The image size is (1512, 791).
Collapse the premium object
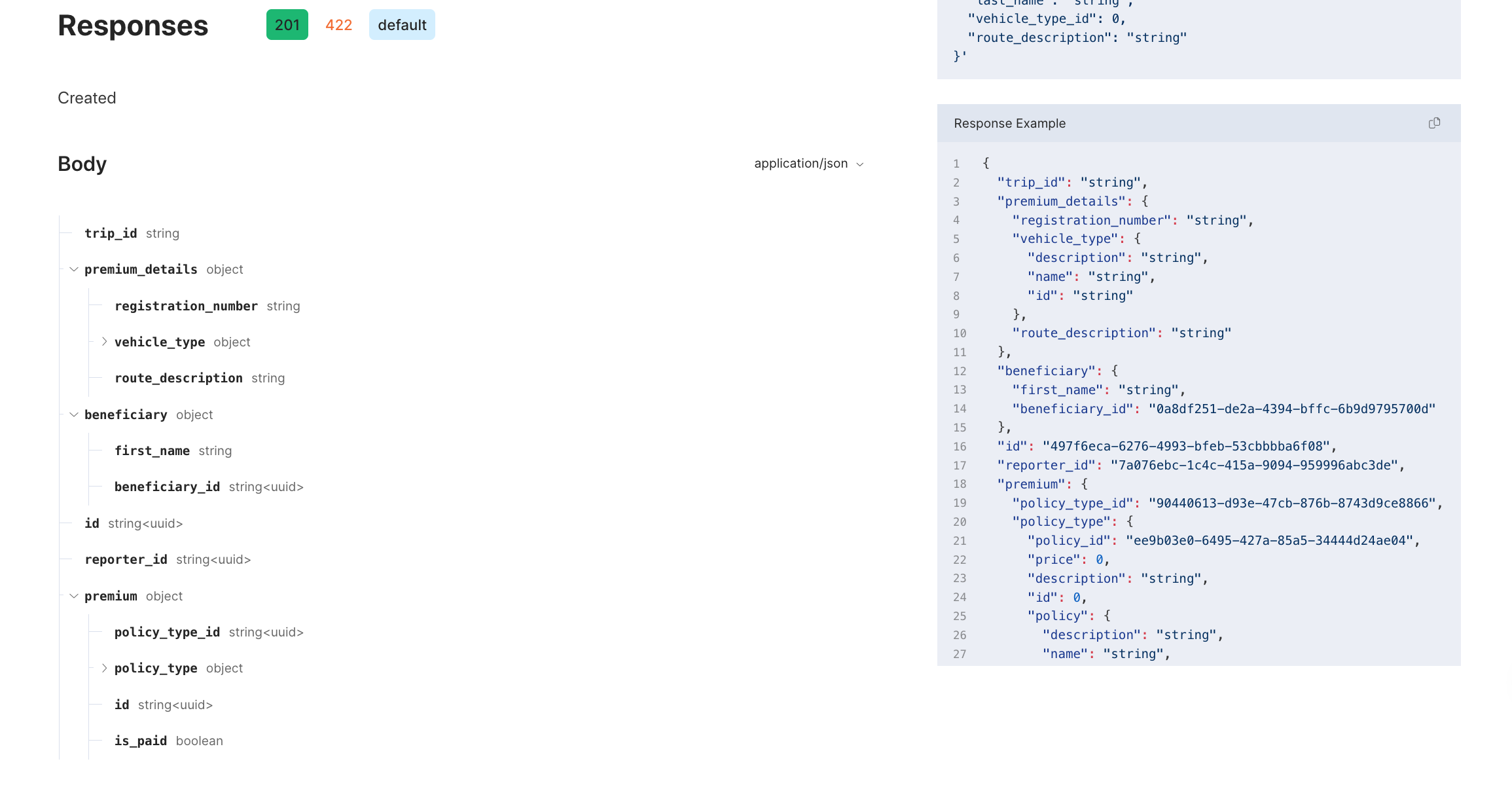(x=73, y=596)
